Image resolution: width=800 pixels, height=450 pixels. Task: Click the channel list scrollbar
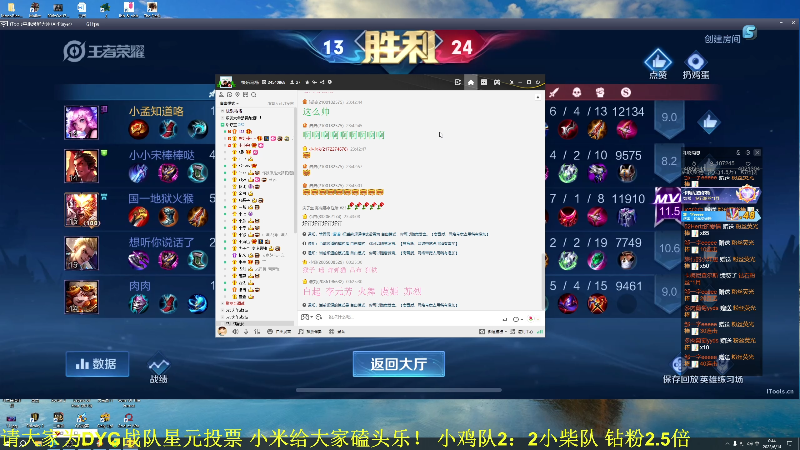295,168
